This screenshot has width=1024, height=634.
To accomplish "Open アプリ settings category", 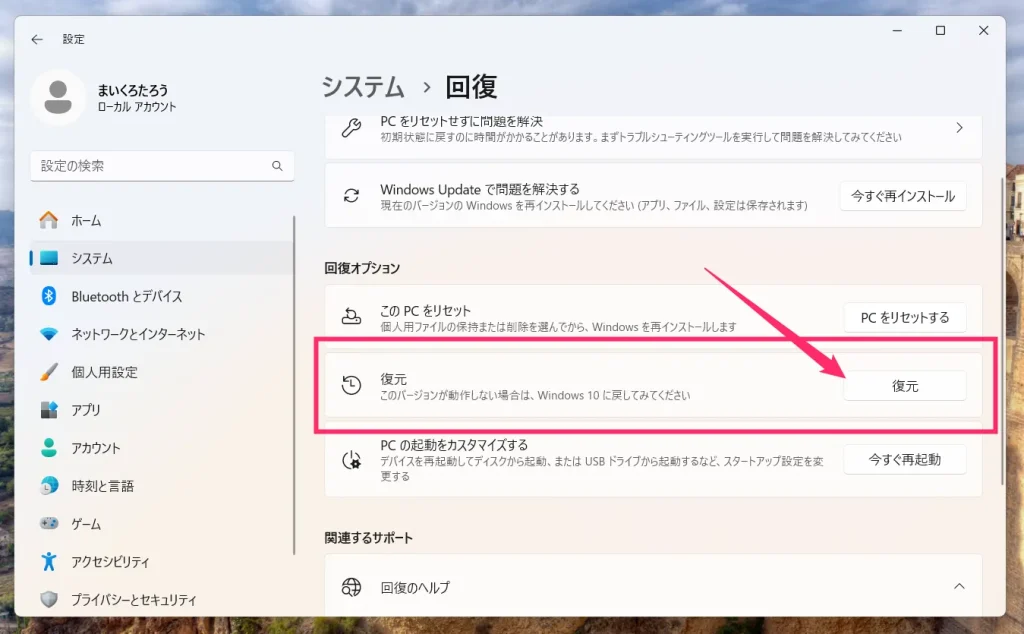I will 161,409.
